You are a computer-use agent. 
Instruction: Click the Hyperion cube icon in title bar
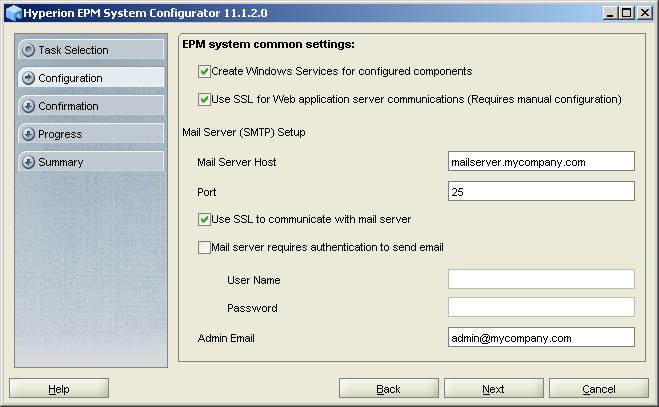tap(14, 13)
